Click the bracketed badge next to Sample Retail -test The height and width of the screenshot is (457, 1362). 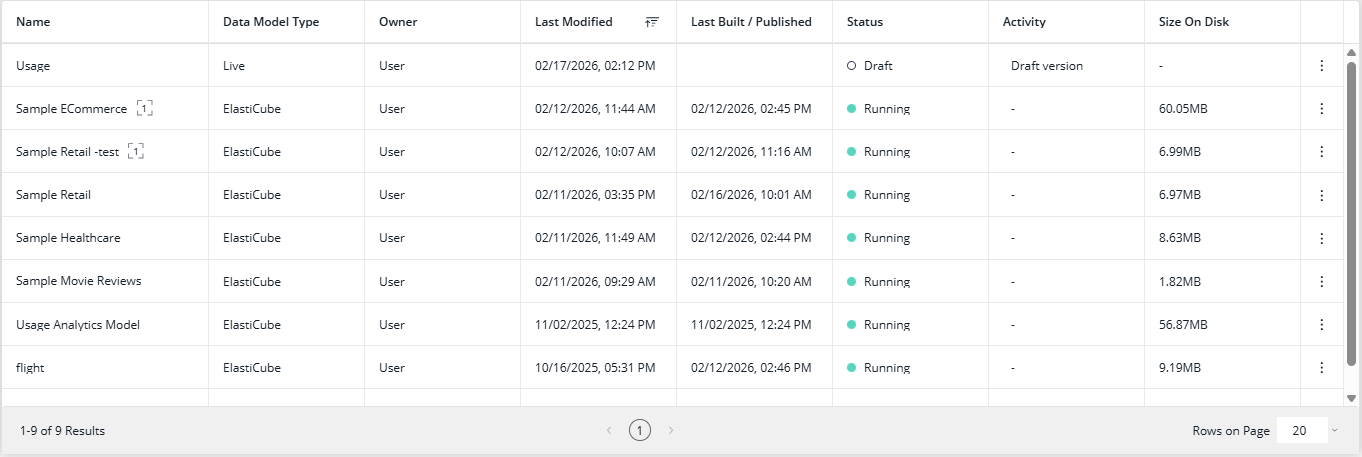(x=137, y=152)
